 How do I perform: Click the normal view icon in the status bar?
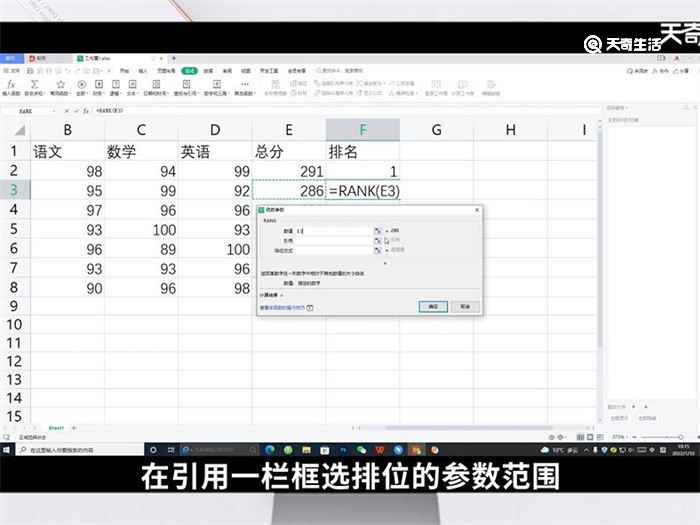point(580,437)
